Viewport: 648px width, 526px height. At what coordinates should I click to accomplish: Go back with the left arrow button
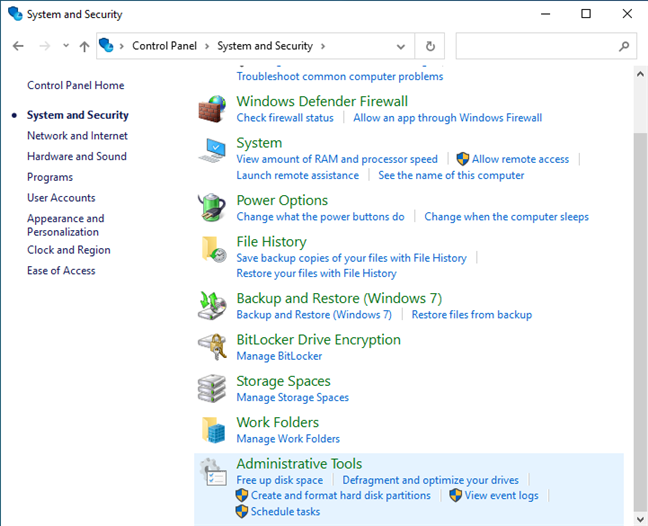click(x=18, y=46)
